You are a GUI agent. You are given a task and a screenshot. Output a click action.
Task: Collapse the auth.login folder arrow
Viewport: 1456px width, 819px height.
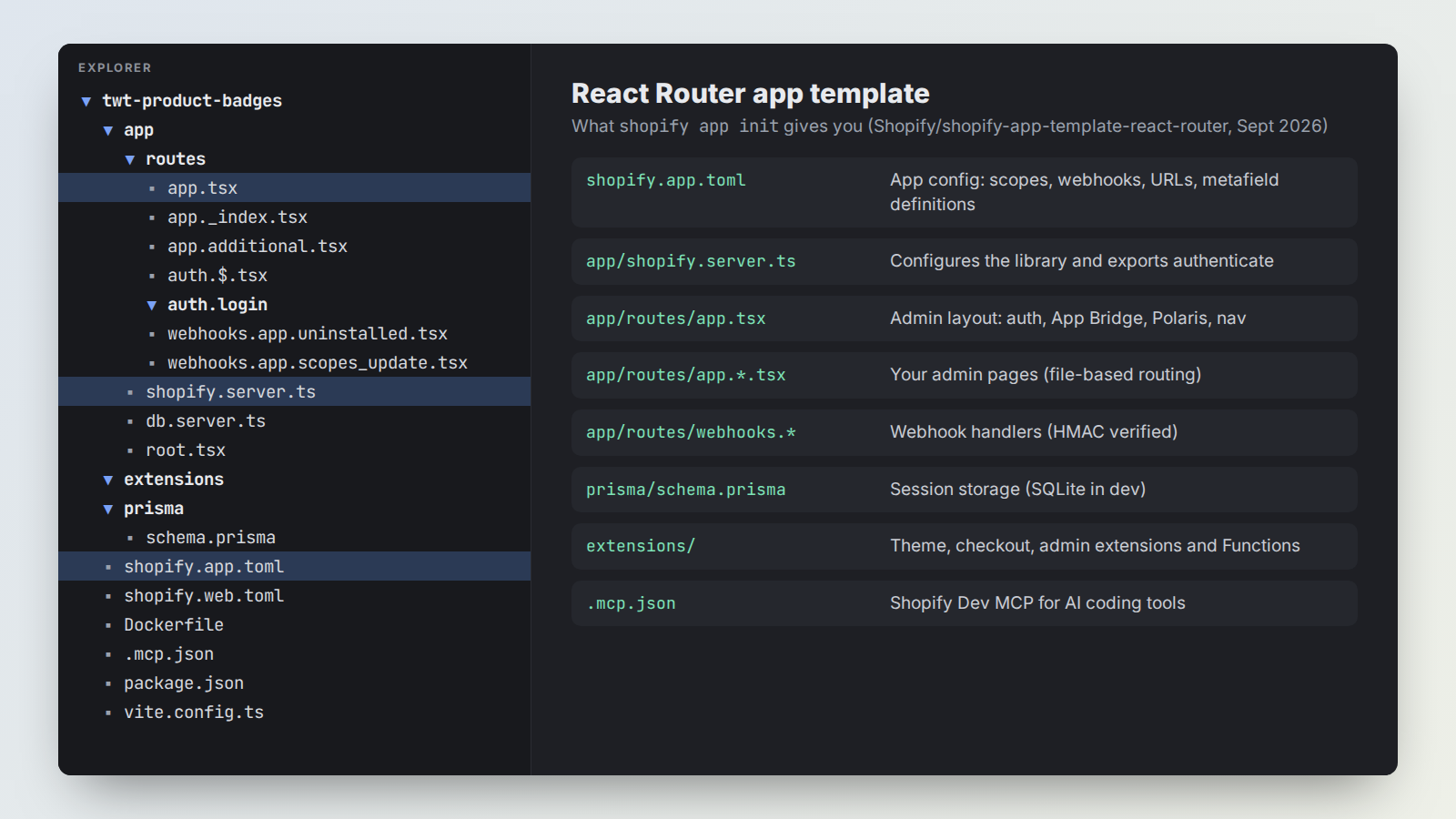pyautogui.click(x=152, y=305)
